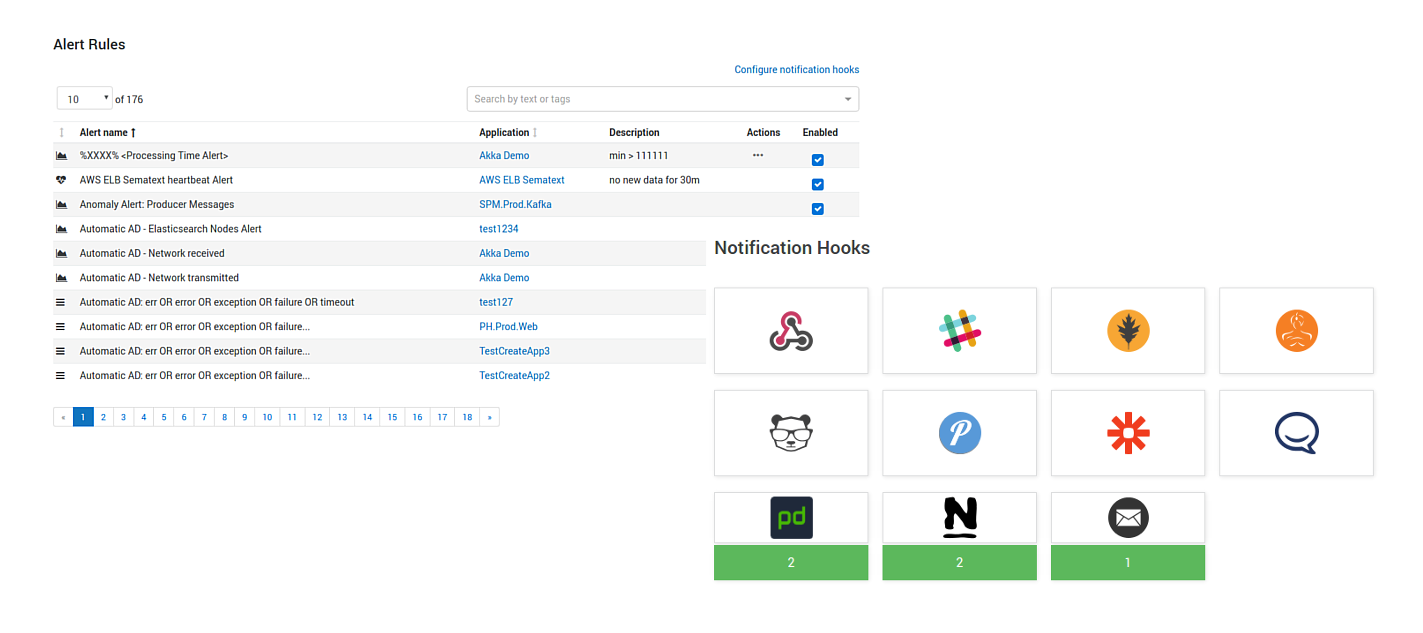The width and height of the screenshot is (1423, 633).
Task: Click the 'no new data for 30m' description
Action: tap(654, 180)
